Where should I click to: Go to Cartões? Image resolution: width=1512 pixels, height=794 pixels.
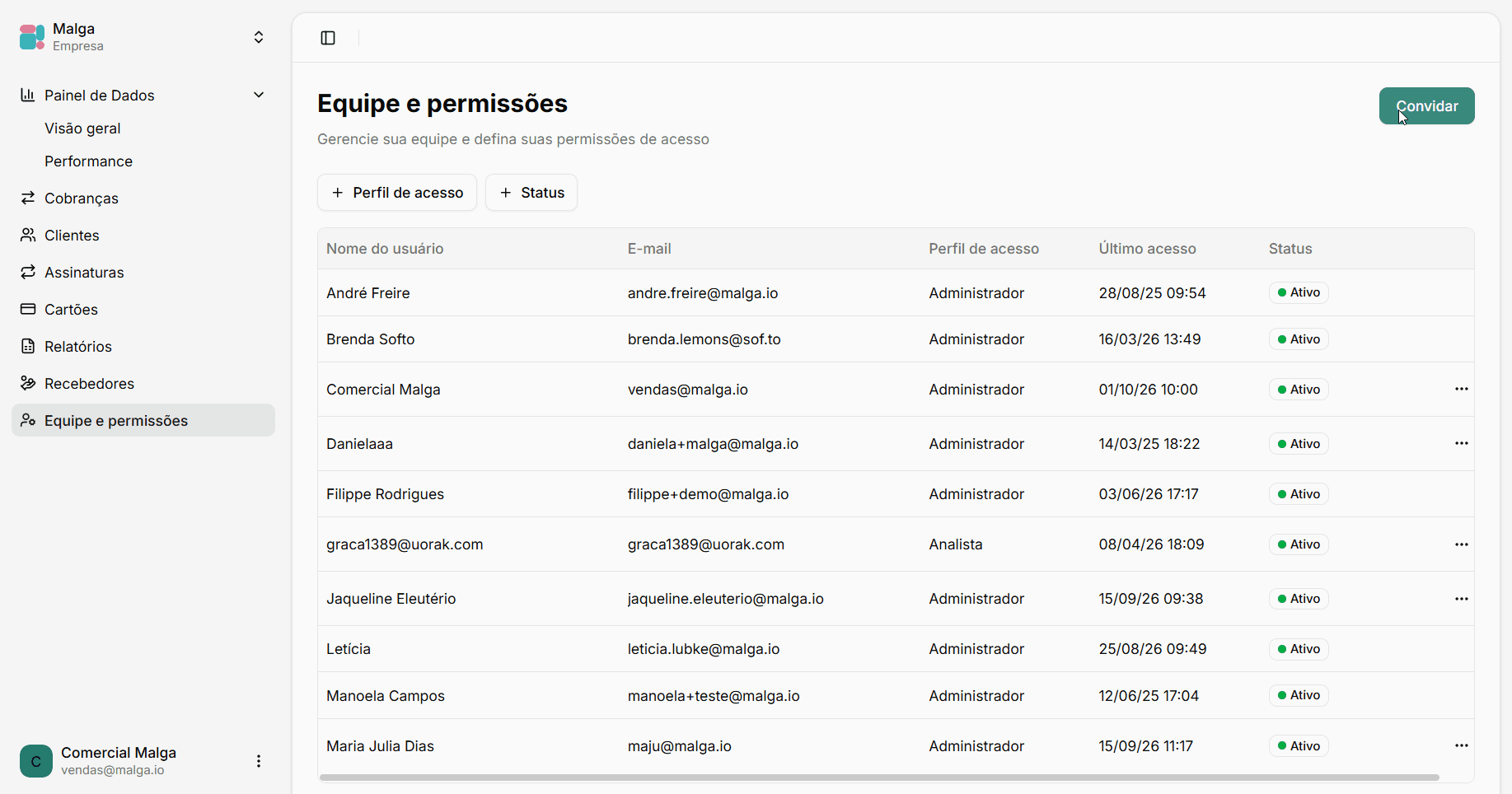click(71, 310)
